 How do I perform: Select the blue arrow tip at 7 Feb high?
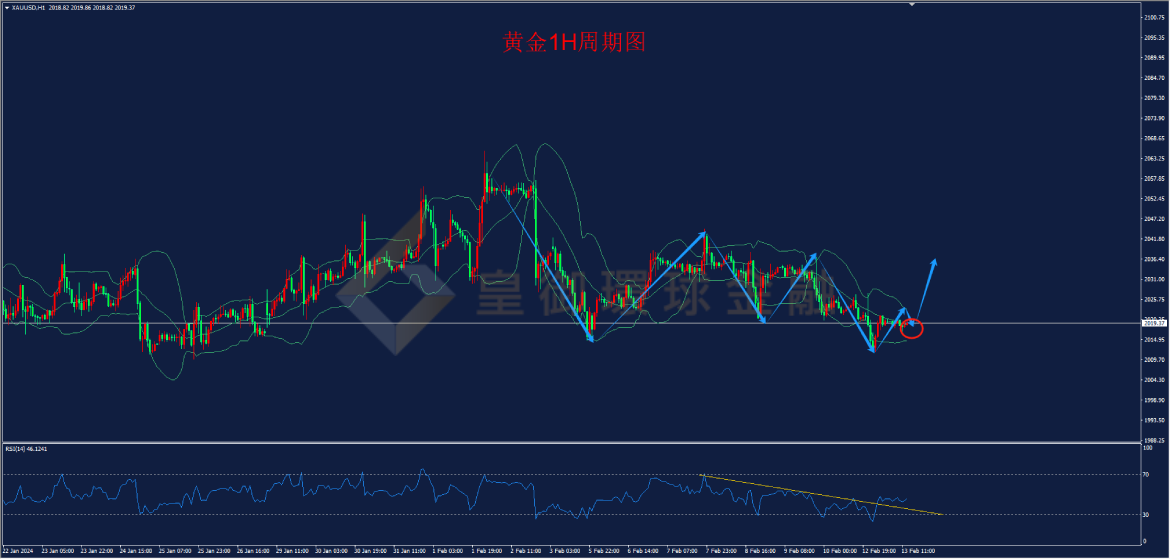(703, 234)
